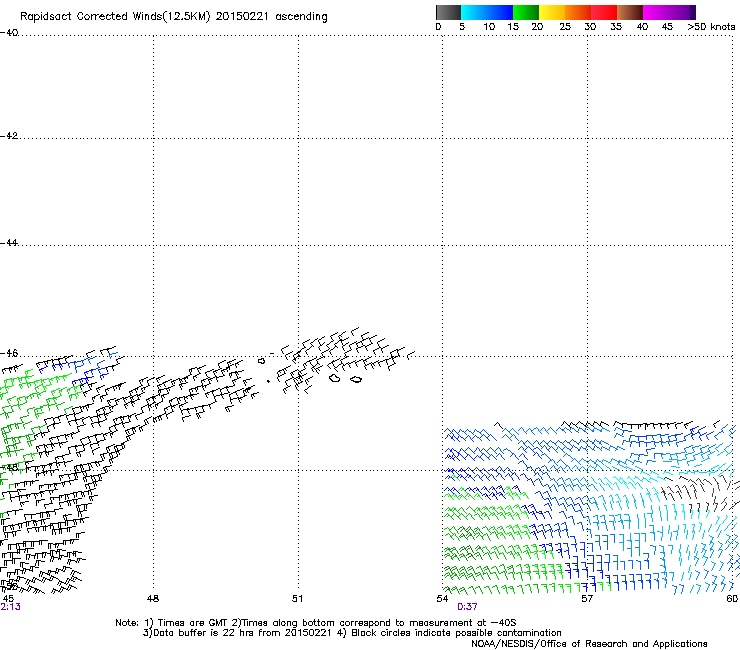Click the '-42' latitude axis label

pos(9,135)
